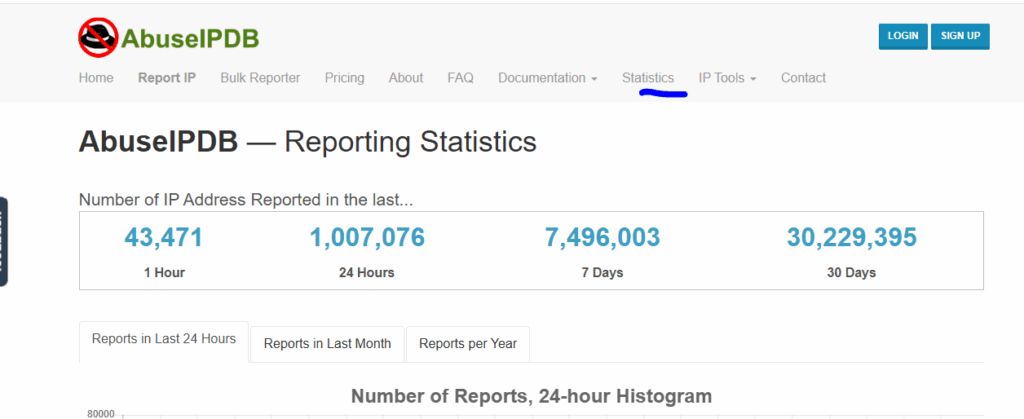Open the Contact page
Viewport: 1024px width, 419px height.
point(803,78)
